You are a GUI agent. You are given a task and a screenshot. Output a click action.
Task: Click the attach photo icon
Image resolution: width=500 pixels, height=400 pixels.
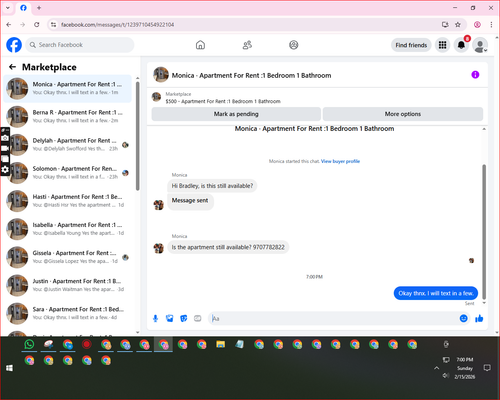pos(170,318)
